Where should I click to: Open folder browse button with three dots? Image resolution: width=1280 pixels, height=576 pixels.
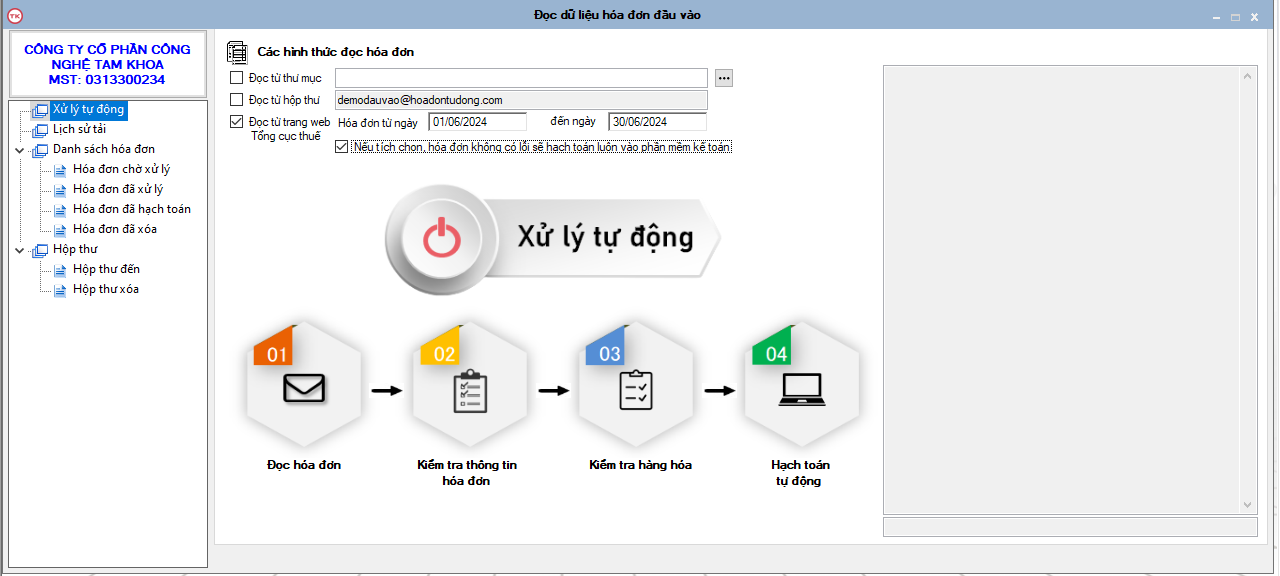pyautogui.click(x=724, y=78)
